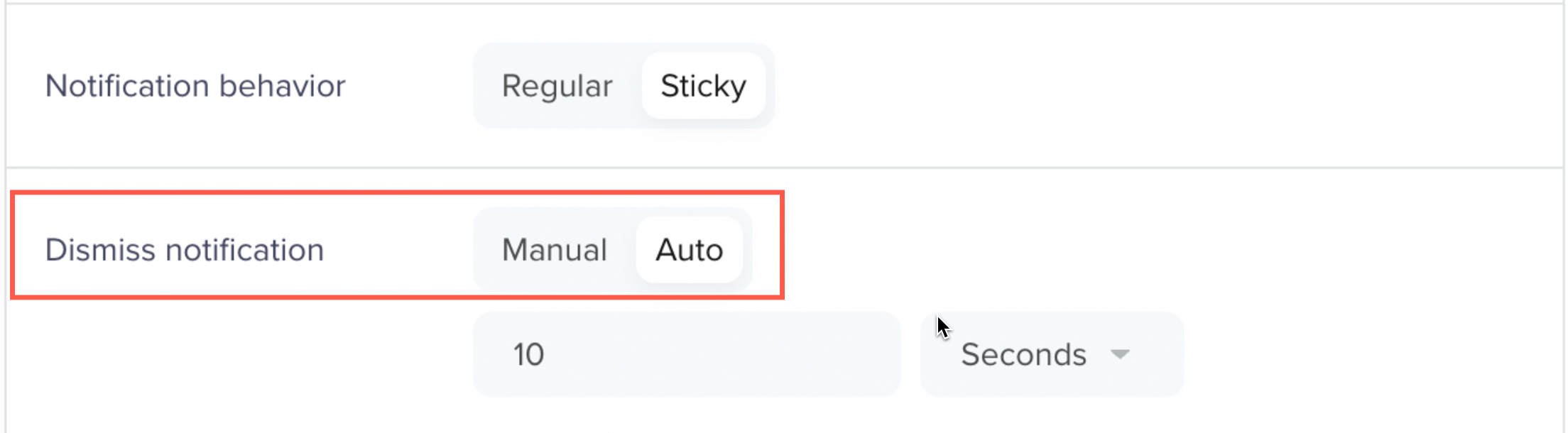Select the Regular notification behavior option
1568x433 pixels.
[556, 86]
